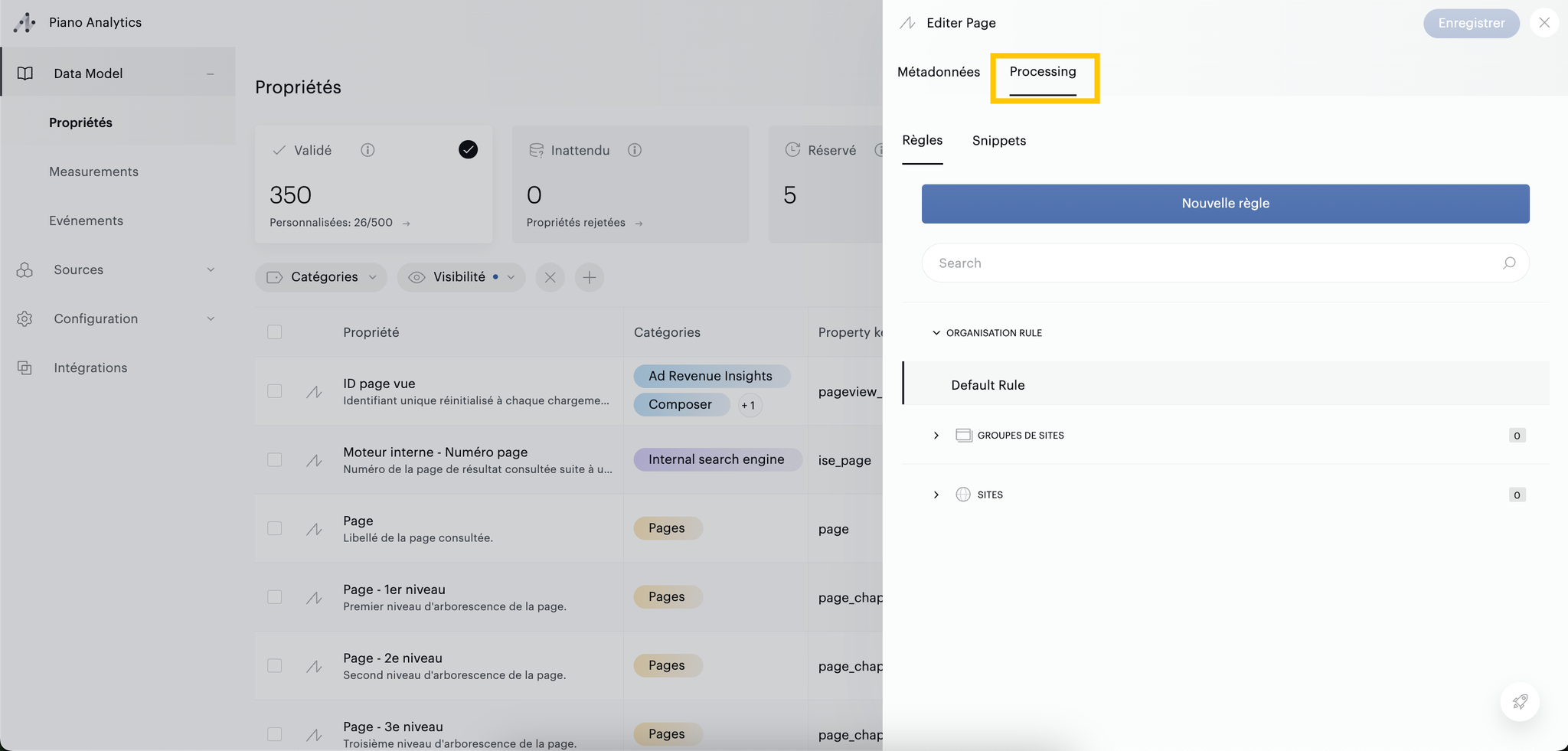Click the plus icon to add filter
Image resolution: width=1568 pixels, height=751 pixels.
click(x=590, y=277)
